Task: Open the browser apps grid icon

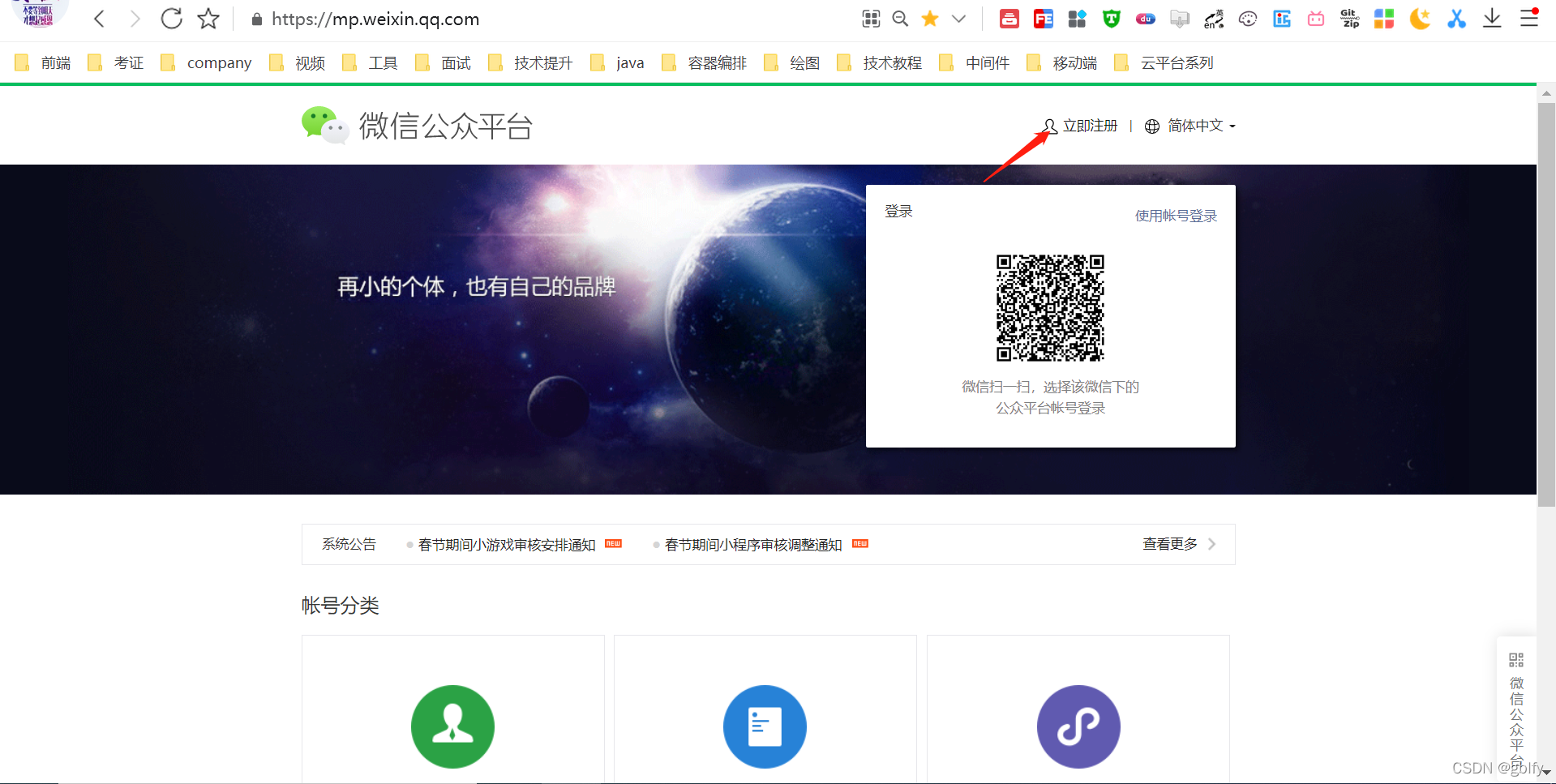Action: [x=871, y=19]
